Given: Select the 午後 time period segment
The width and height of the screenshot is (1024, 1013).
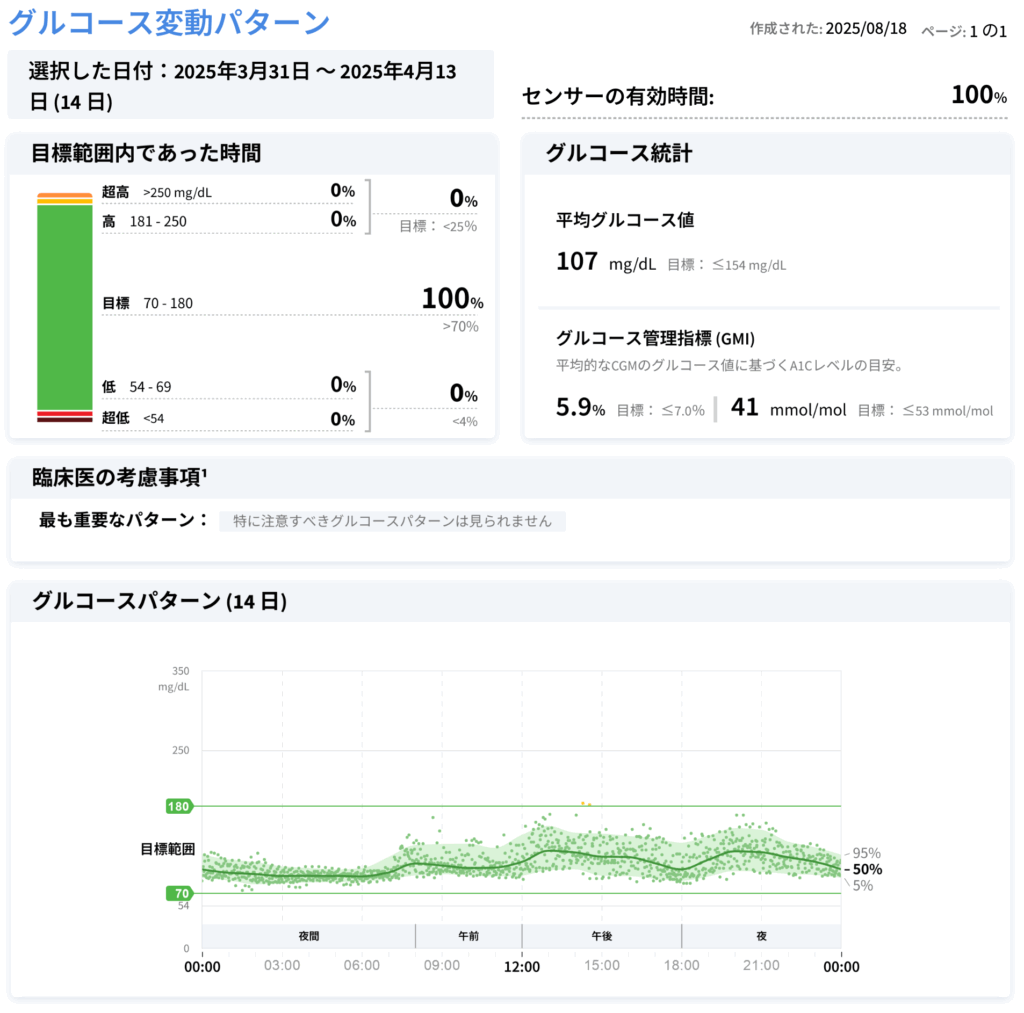Looking at the screenshot, I should [601, 936].
